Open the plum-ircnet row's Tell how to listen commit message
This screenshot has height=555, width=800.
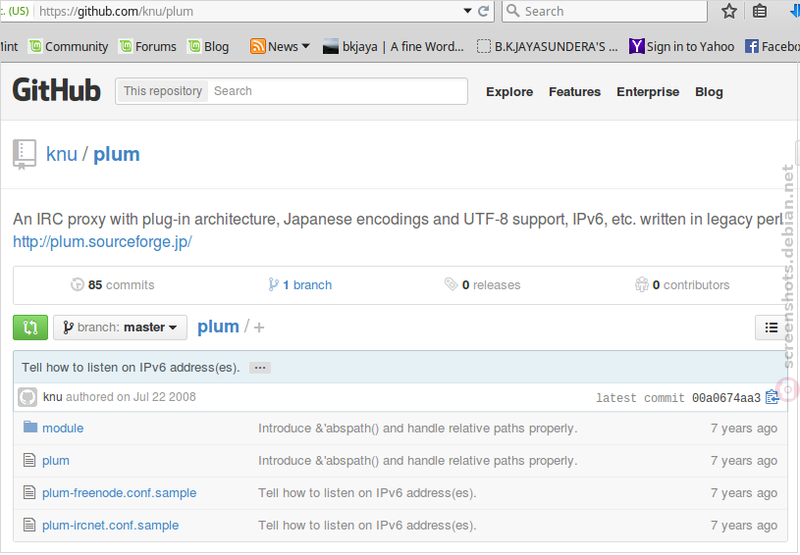(x=367, y=525)
